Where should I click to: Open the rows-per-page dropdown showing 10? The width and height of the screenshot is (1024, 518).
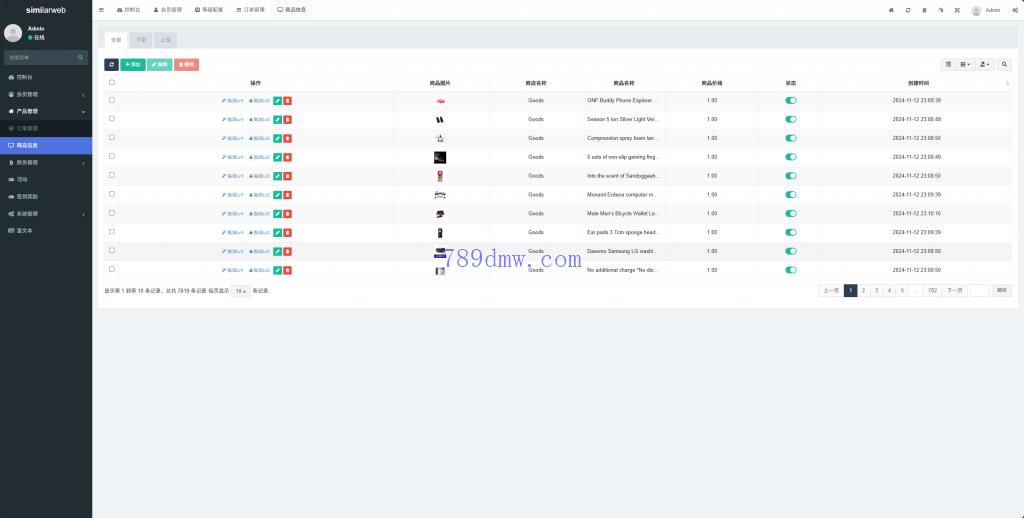pyautogui.click(x=240, y=291)
